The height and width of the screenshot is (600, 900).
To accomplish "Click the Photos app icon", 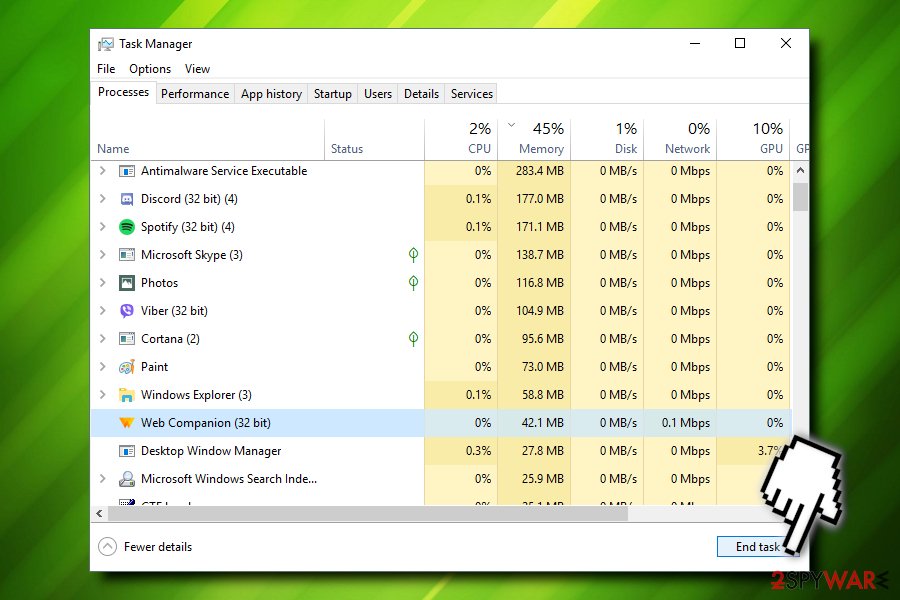I will [x=126, y=283].
